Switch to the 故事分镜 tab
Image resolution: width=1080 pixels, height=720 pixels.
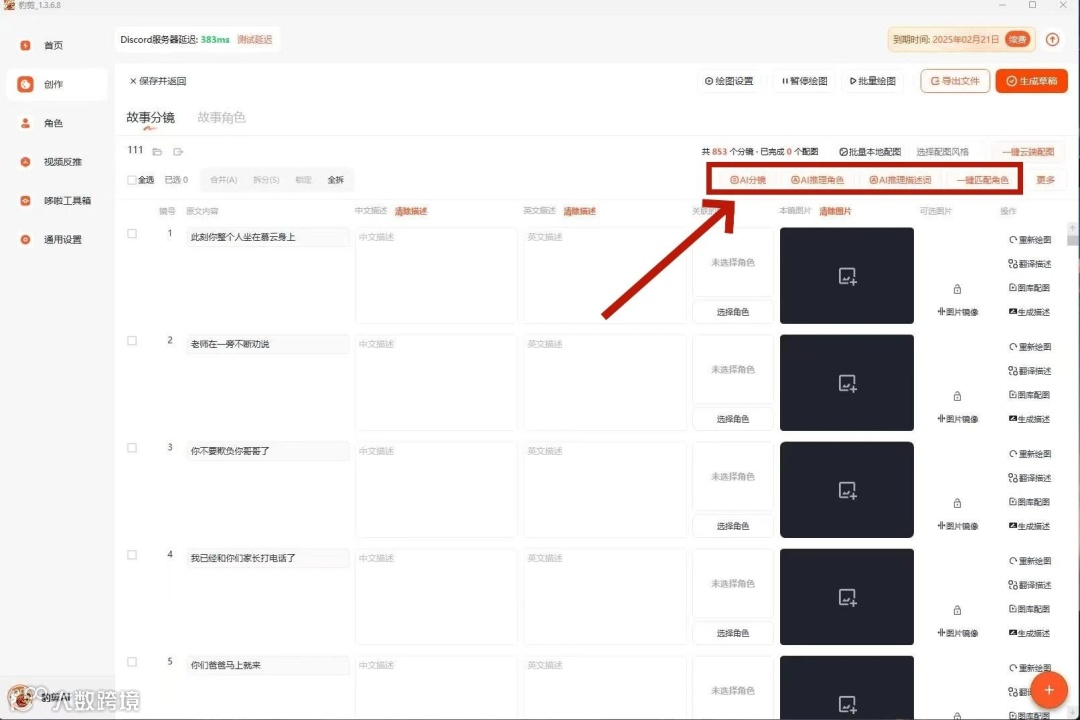click(150, 117)
